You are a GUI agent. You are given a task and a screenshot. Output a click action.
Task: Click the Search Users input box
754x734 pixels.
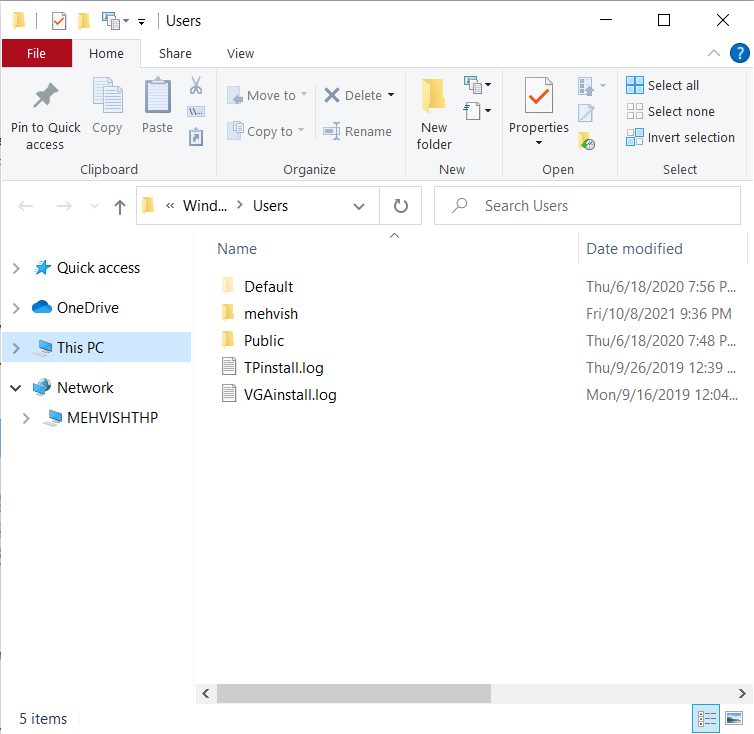click(x=590, y=206)
